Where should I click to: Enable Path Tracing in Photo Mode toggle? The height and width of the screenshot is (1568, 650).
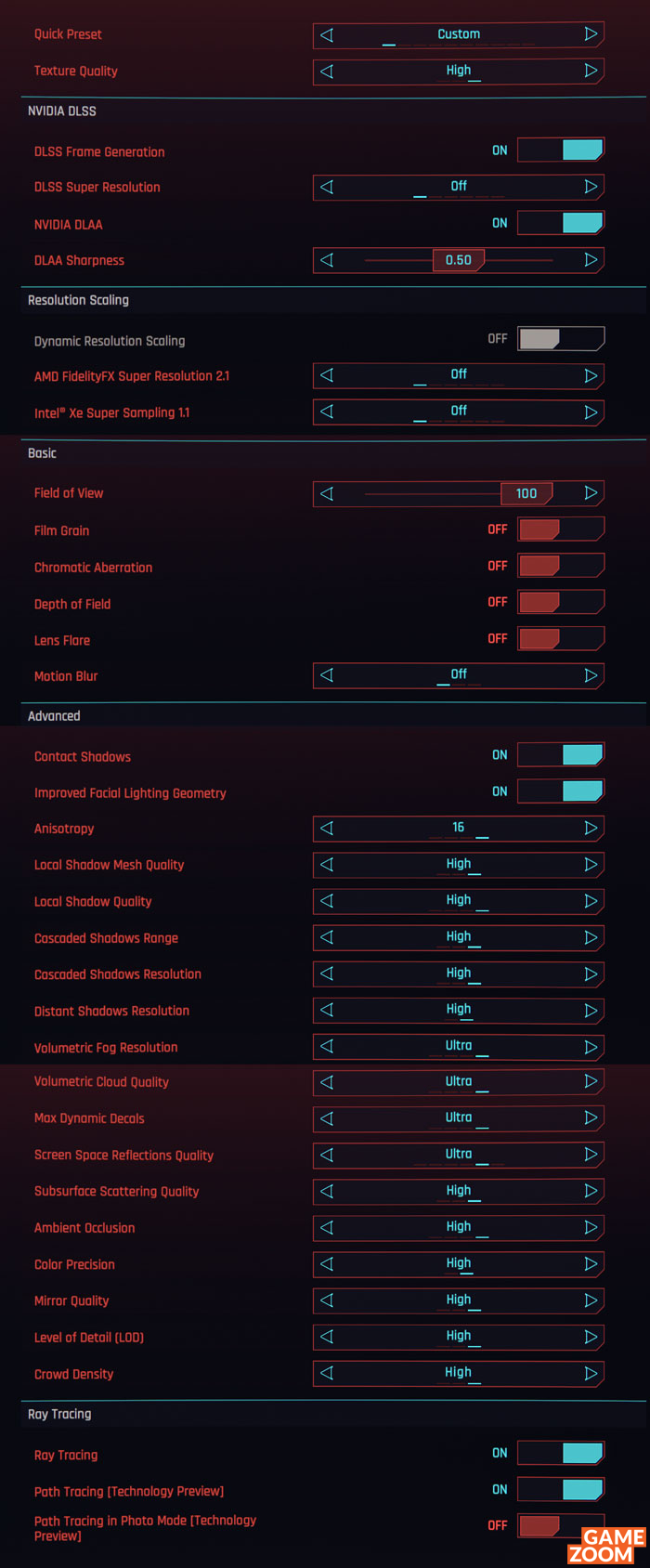pyautogui.click(x=561, y=1525)
